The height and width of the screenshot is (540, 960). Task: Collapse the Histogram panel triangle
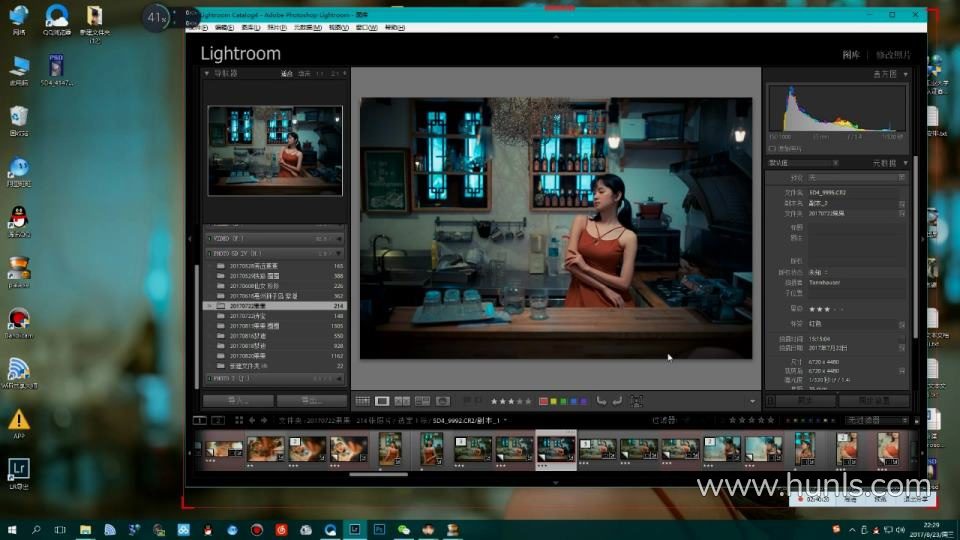tap(906, 74)
